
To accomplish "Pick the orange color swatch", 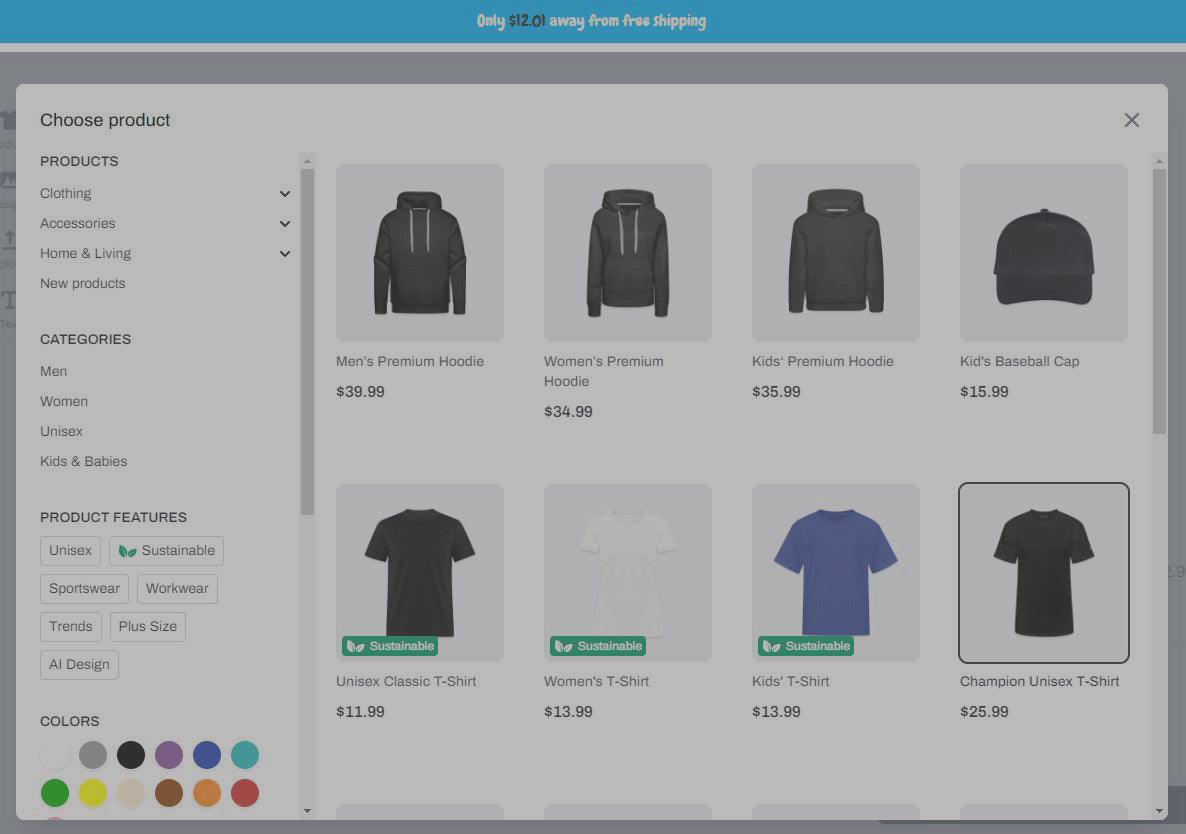I will (206, 792).
